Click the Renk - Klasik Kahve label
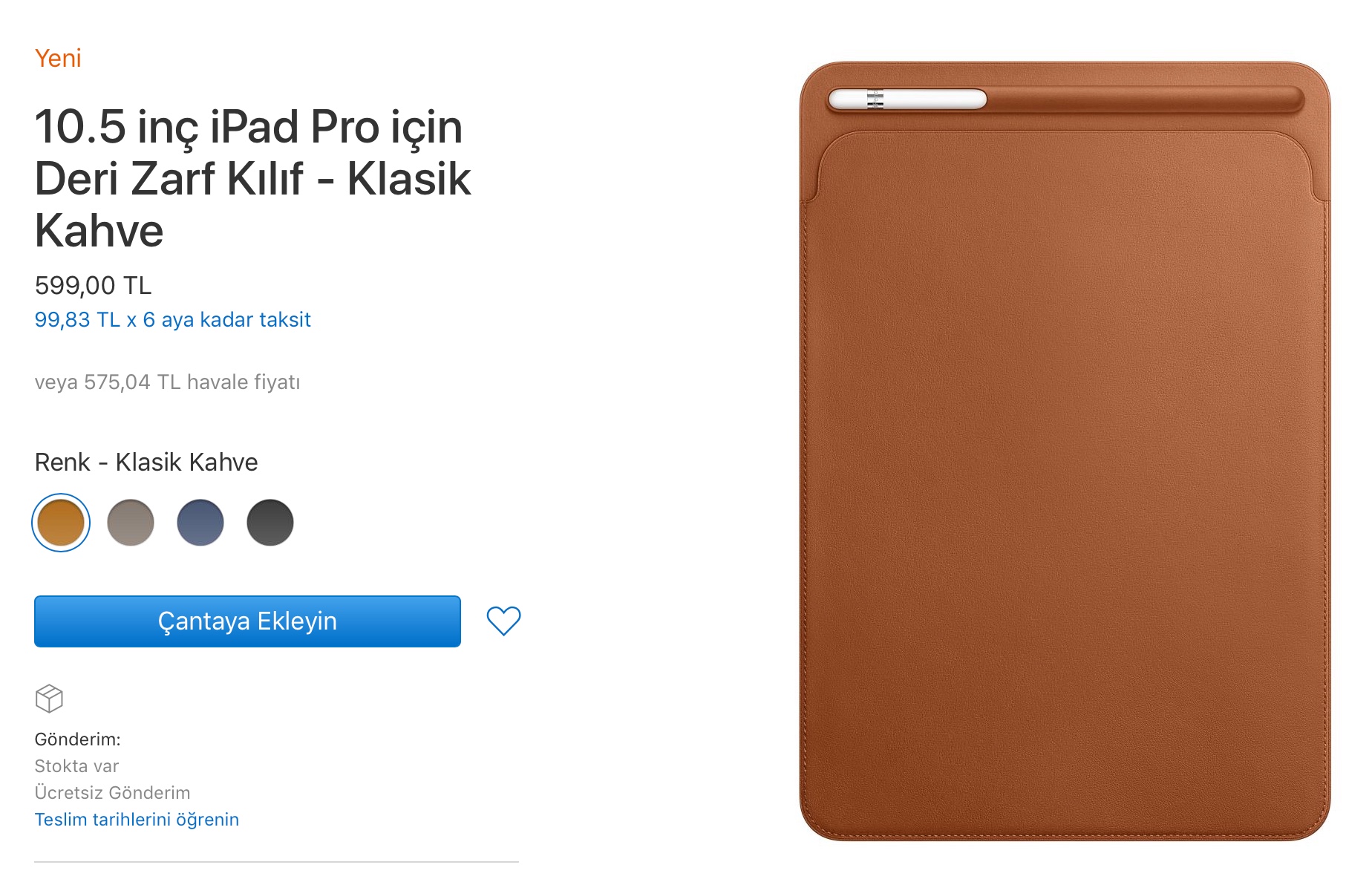The width and height of the screenshot is (1372, 882). [146, 463]
